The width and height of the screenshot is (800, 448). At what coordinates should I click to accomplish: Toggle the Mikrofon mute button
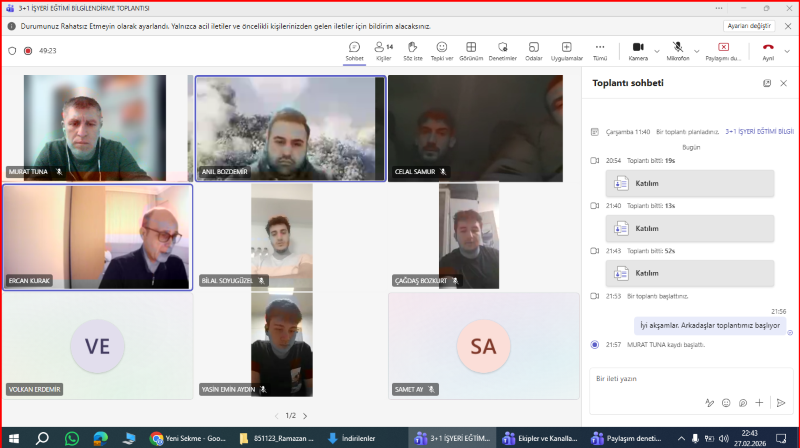click(x=677, y=50)
